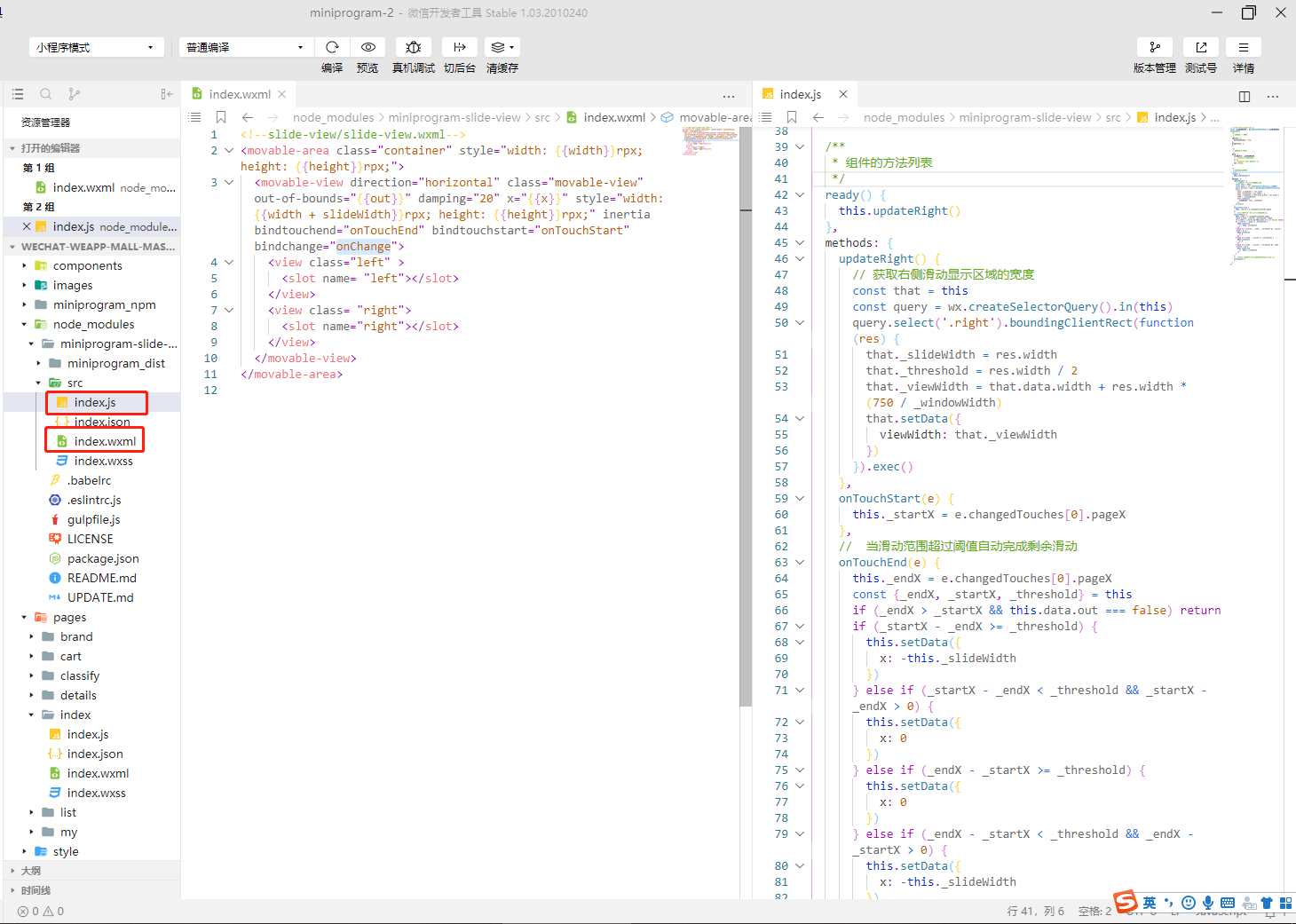The width and height of the screenshot is (1296, 924).
Task: Open more options for the right editor group
Action: (x=1273, y=96)
